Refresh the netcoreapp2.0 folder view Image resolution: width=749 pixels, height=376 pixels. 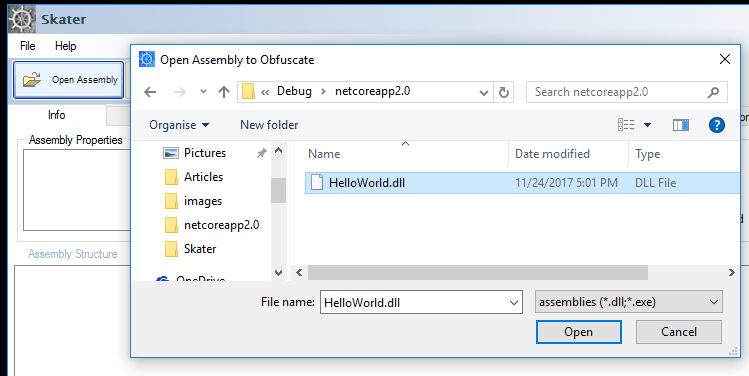tap(503, 92)
